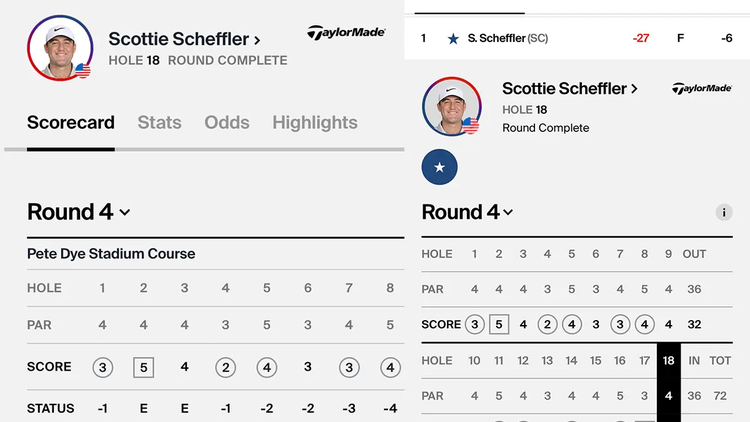Click the left TaylorMade logo
This screenshot has height=422, width=750.
tap(346, 33)
